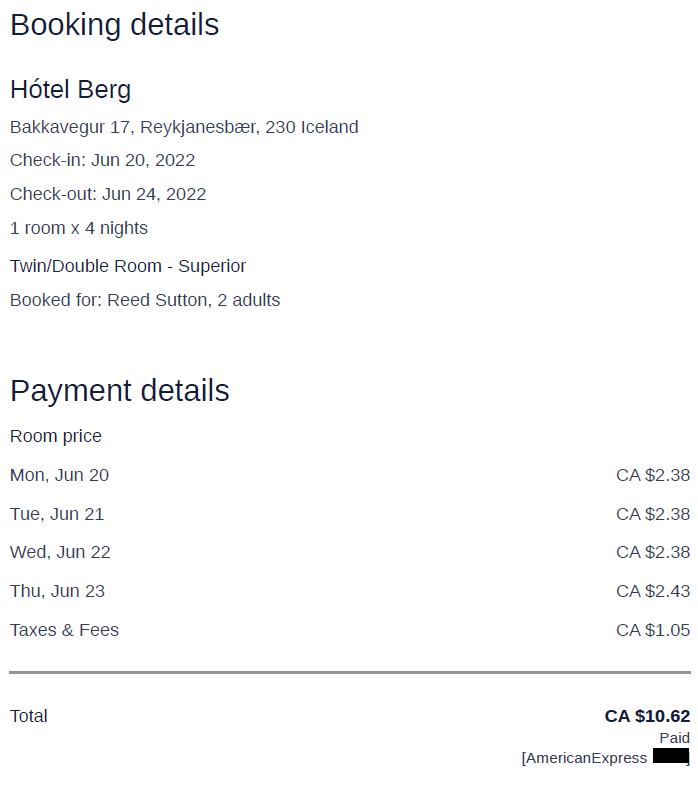This screenshot has width=698, height=788.
Task: Click the Payment details heading
Action: [120, 390]
